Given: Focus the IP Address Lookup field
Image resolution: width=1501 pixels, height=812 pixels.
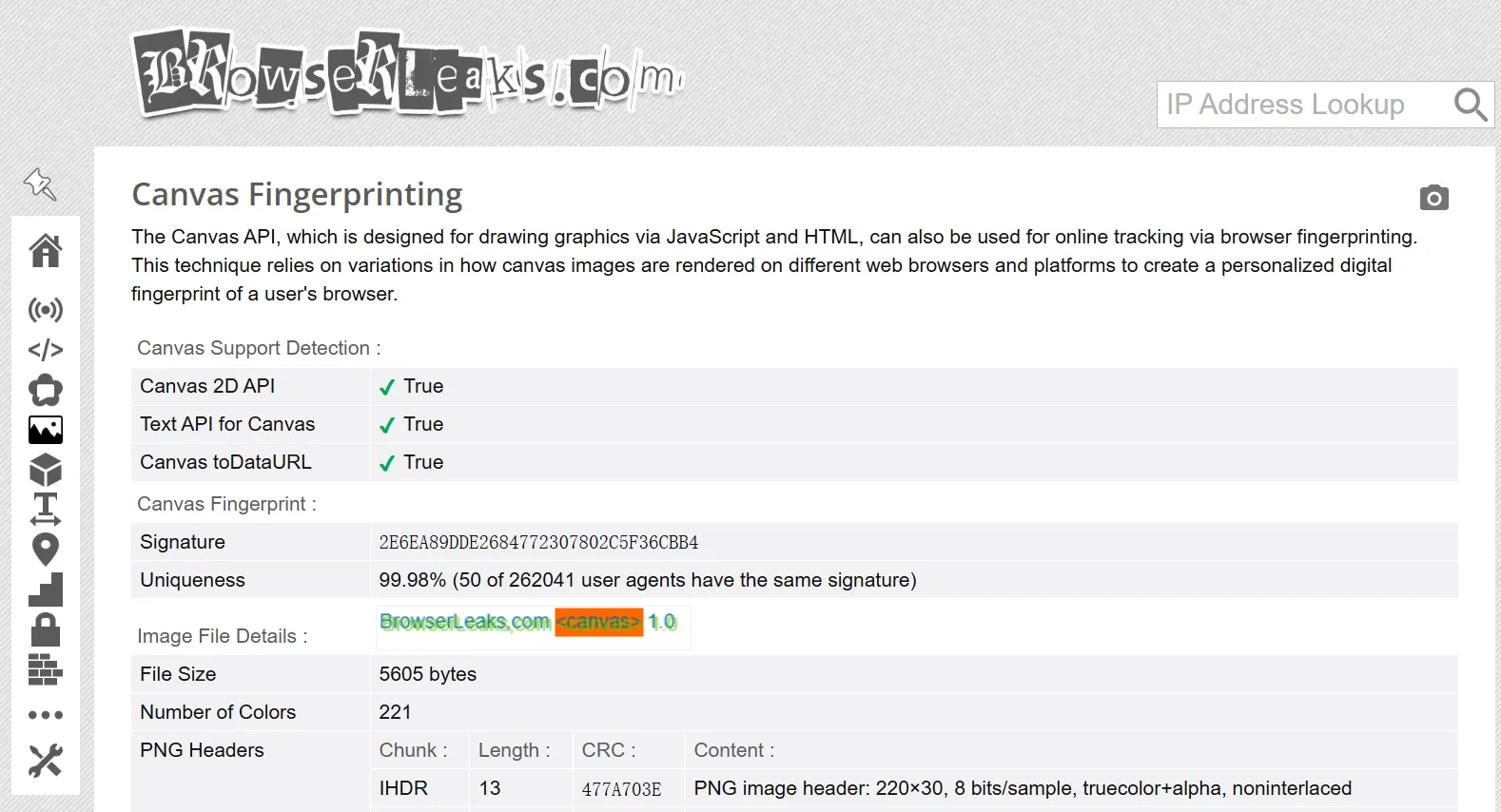Looking at the screenshot, I should [x=1294, y=105].
